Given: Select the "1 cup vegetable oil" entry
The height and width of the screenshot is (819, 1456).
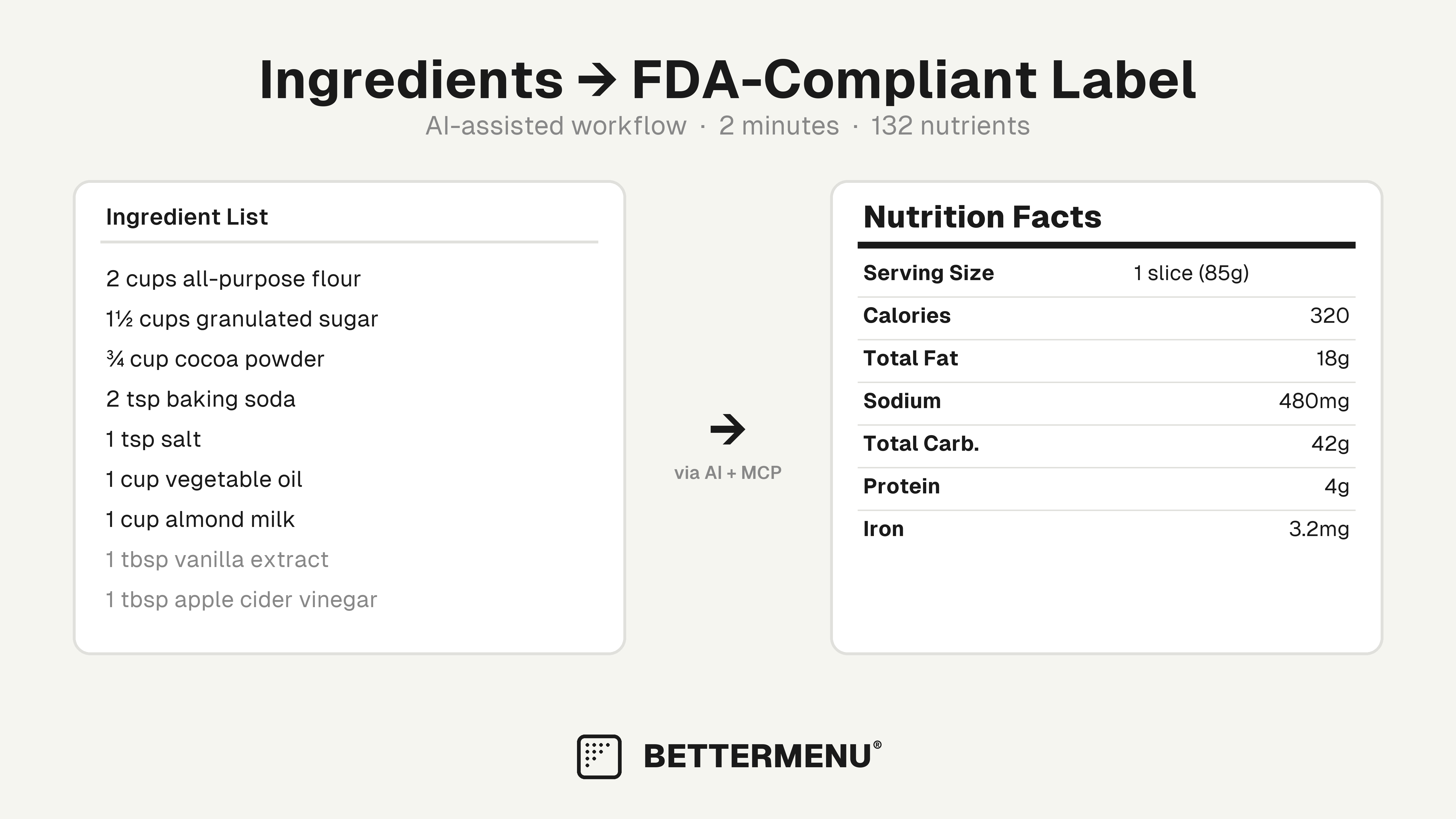Looking at the screenshot, I should (x=204, y=479).
